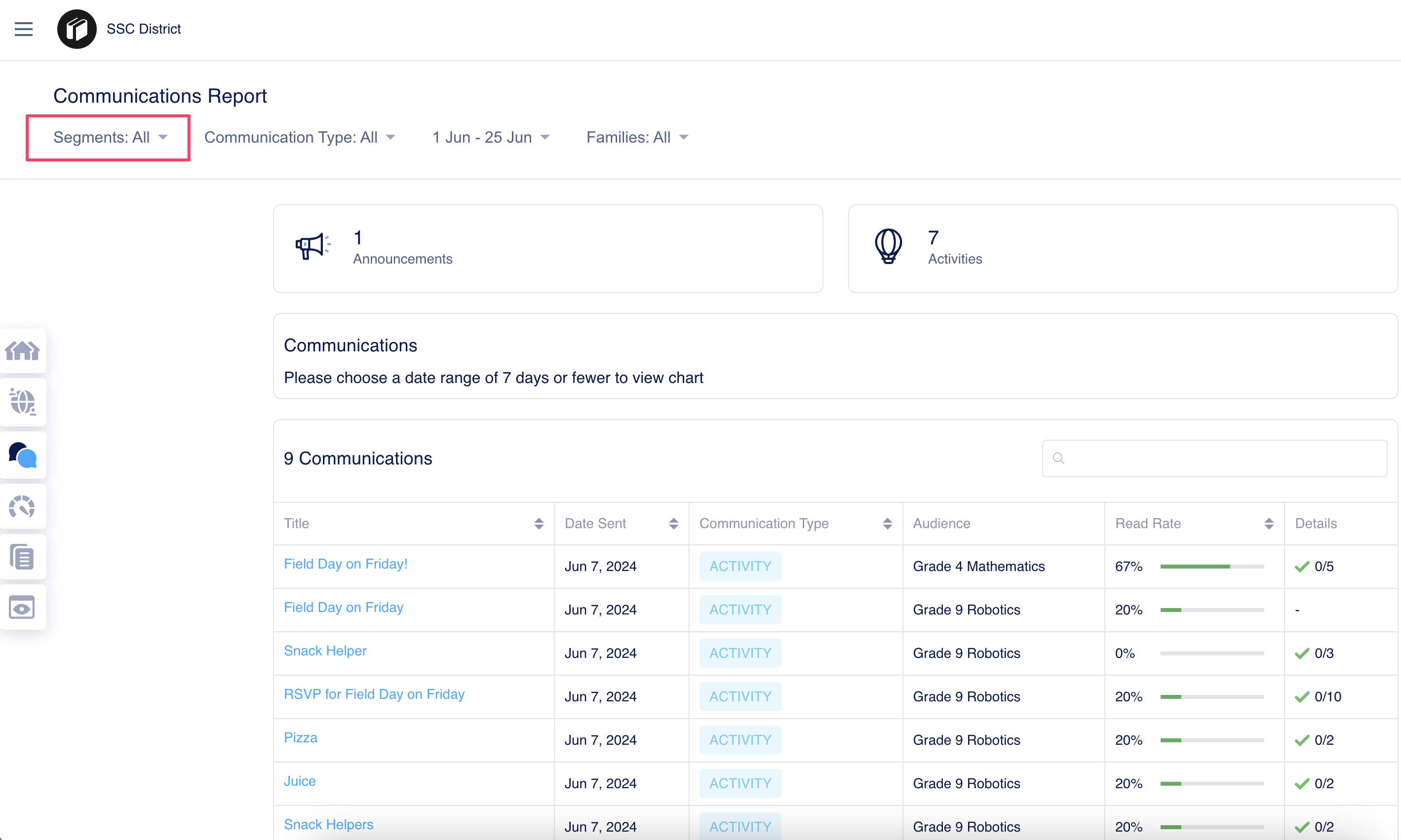
Task: Expand the Families: All filter
Action: coord(637,138)
